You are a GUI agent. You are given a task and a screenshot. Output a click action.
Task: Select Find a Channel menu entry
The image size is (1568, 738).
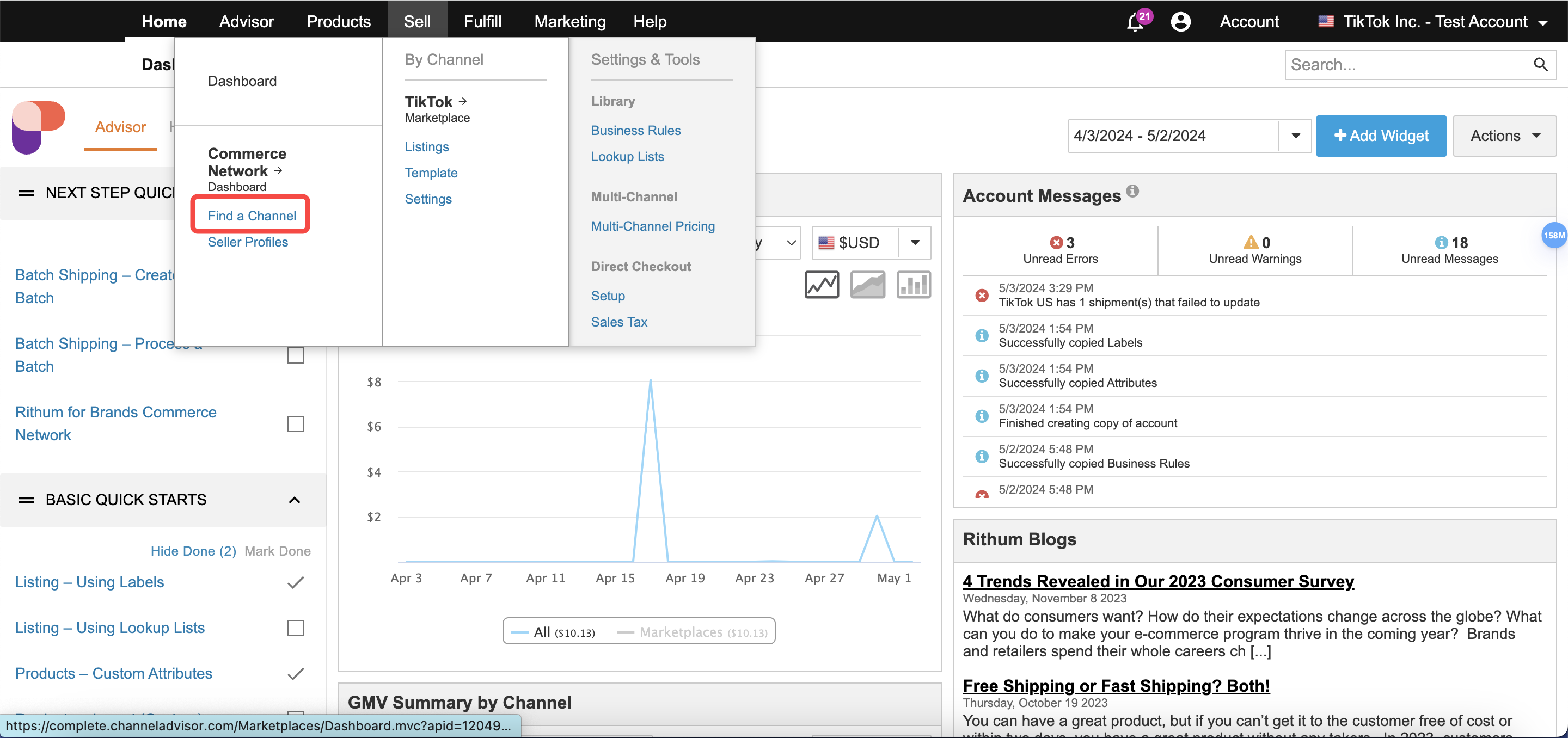[x=252, y=216]
